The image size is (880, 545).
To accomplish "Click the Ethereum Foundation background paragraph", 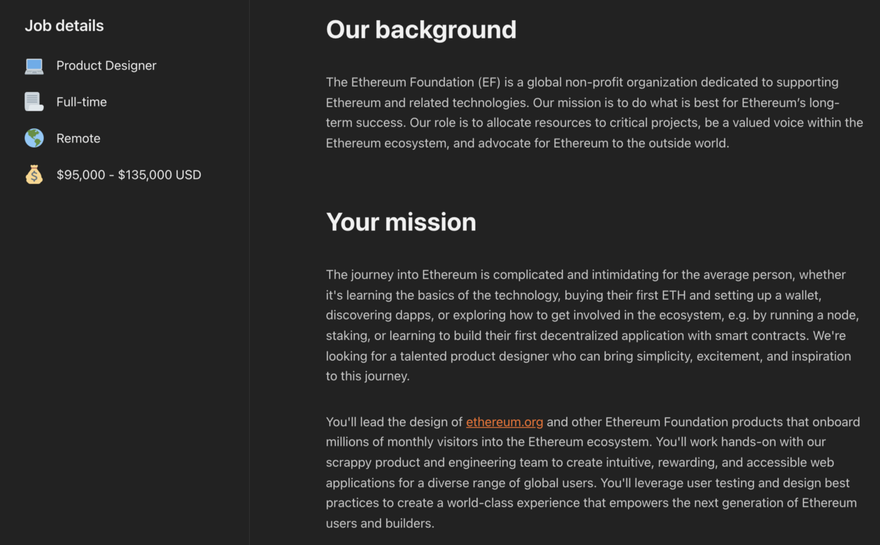I will [x=594, y=113].
